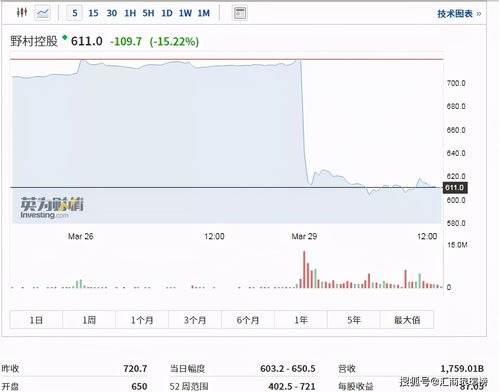Select the 30 minute interval
This screenshot has height=392, width=499.
coord(112,13)
